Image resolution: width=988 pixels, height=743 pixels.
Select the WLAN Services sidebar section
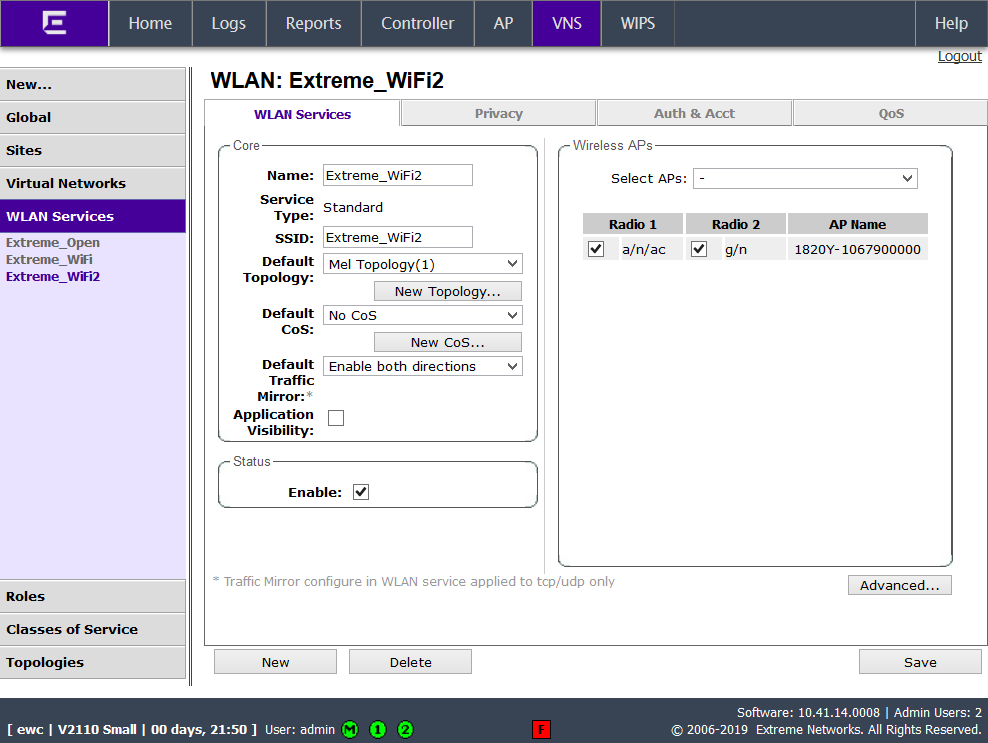[x=93, y=216]
